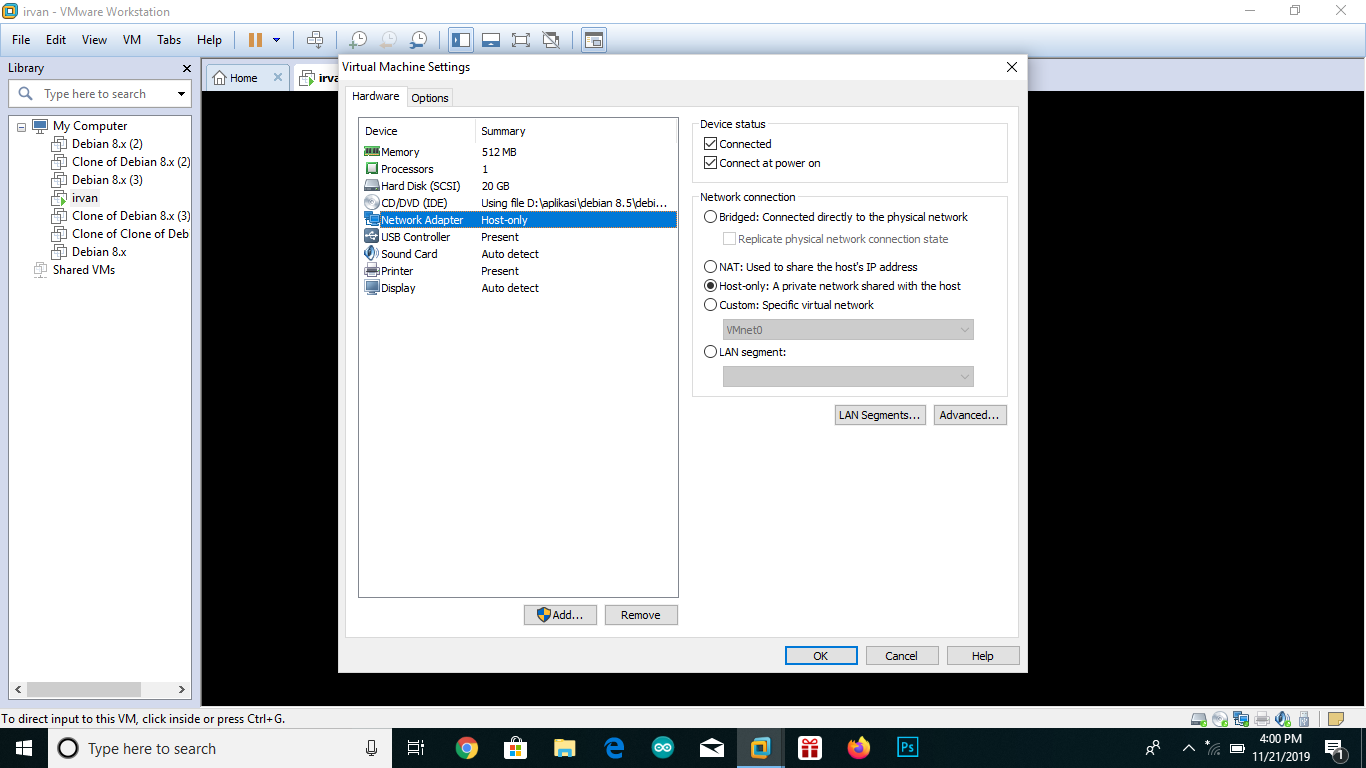1366x768 pixels.
Task: Select the Host-only network option
Action: coord(710,286)
